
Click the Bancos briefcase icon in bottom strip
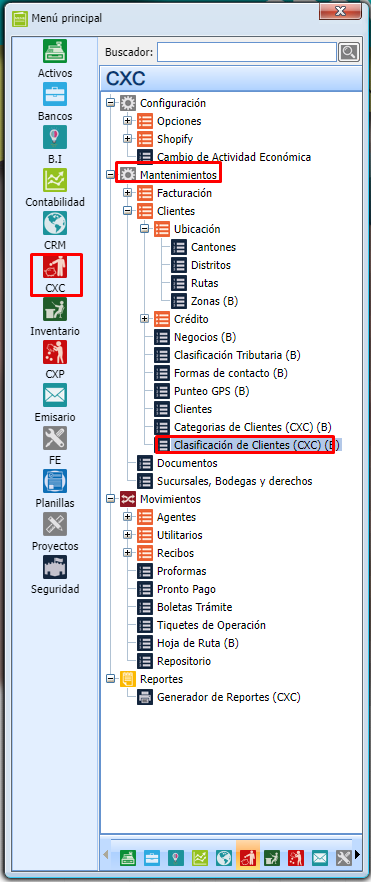151,857
